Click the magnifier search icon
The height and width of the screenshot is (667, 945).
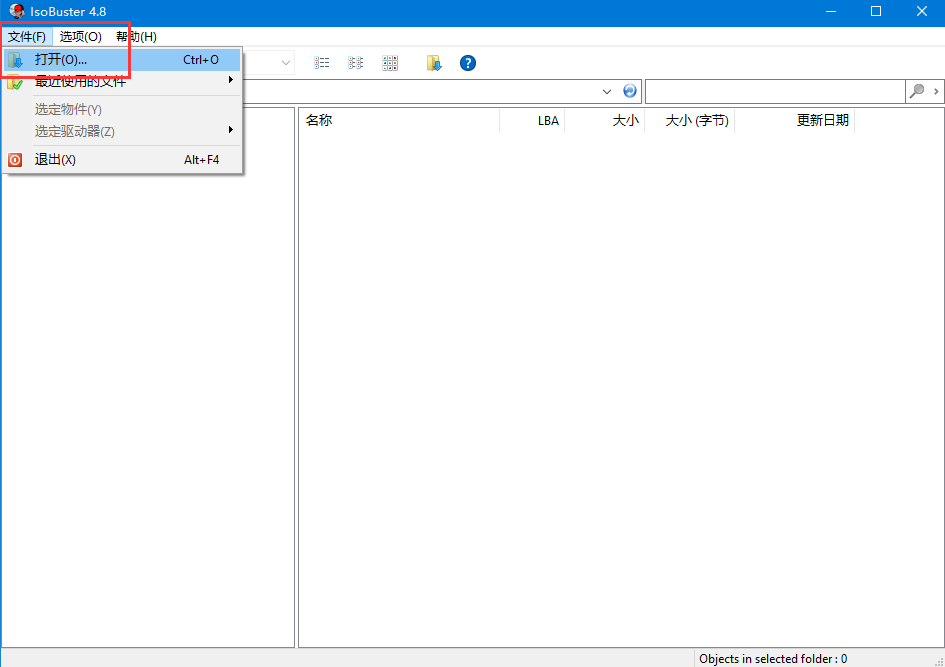(916, 91)
